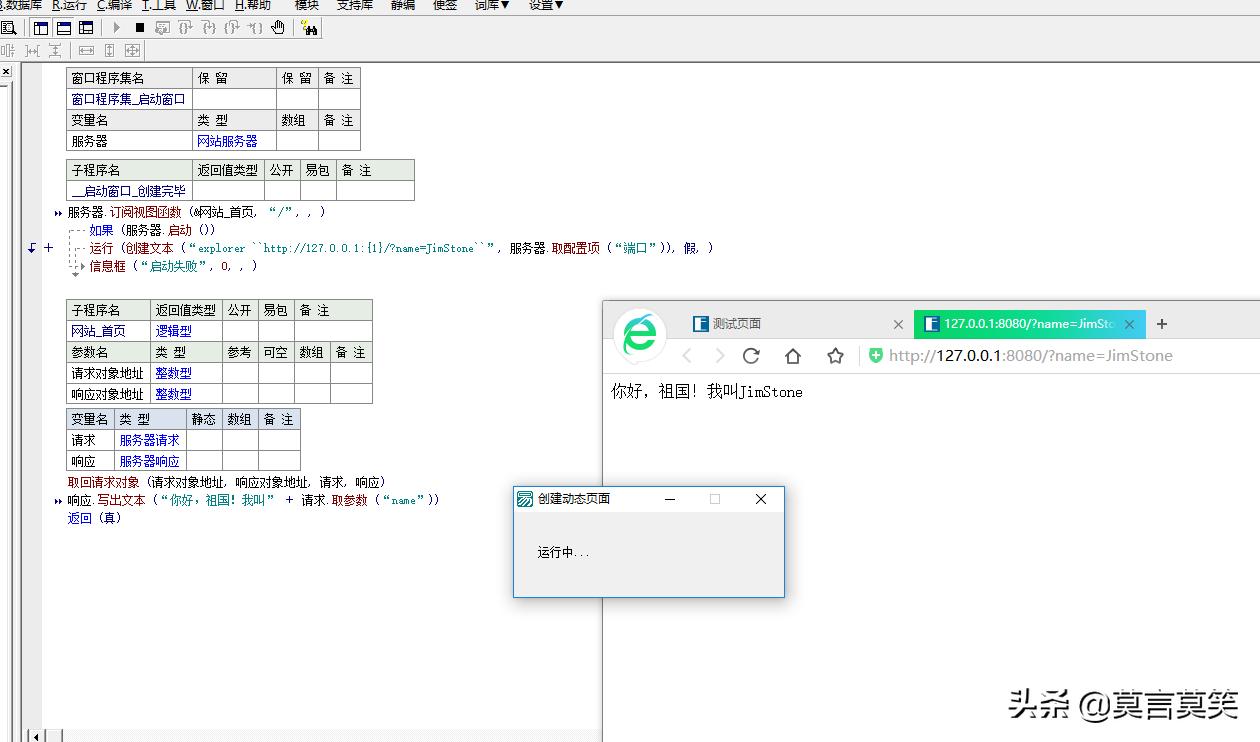The width and height of the screenshot is (1260, 742).
Task: Open the 词库 dropdown menu
Action: pyautogui.click(x=491, y=5)
